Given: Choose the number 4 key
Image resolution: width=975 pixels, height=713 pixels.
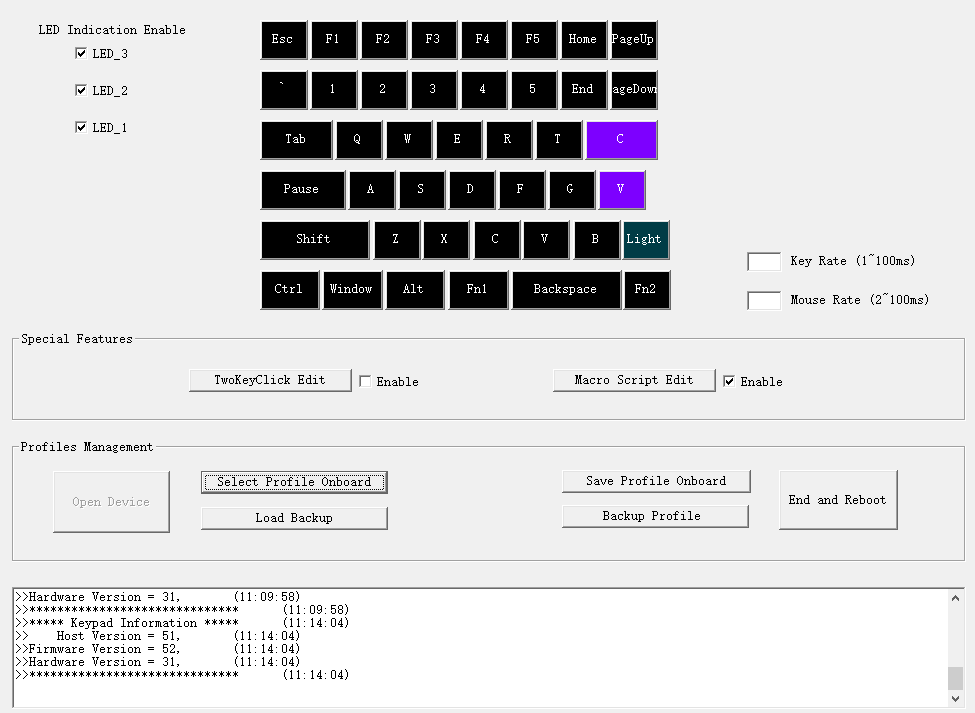Looking at the screenshot, I should pyautogui.click(x=484, y=90).
